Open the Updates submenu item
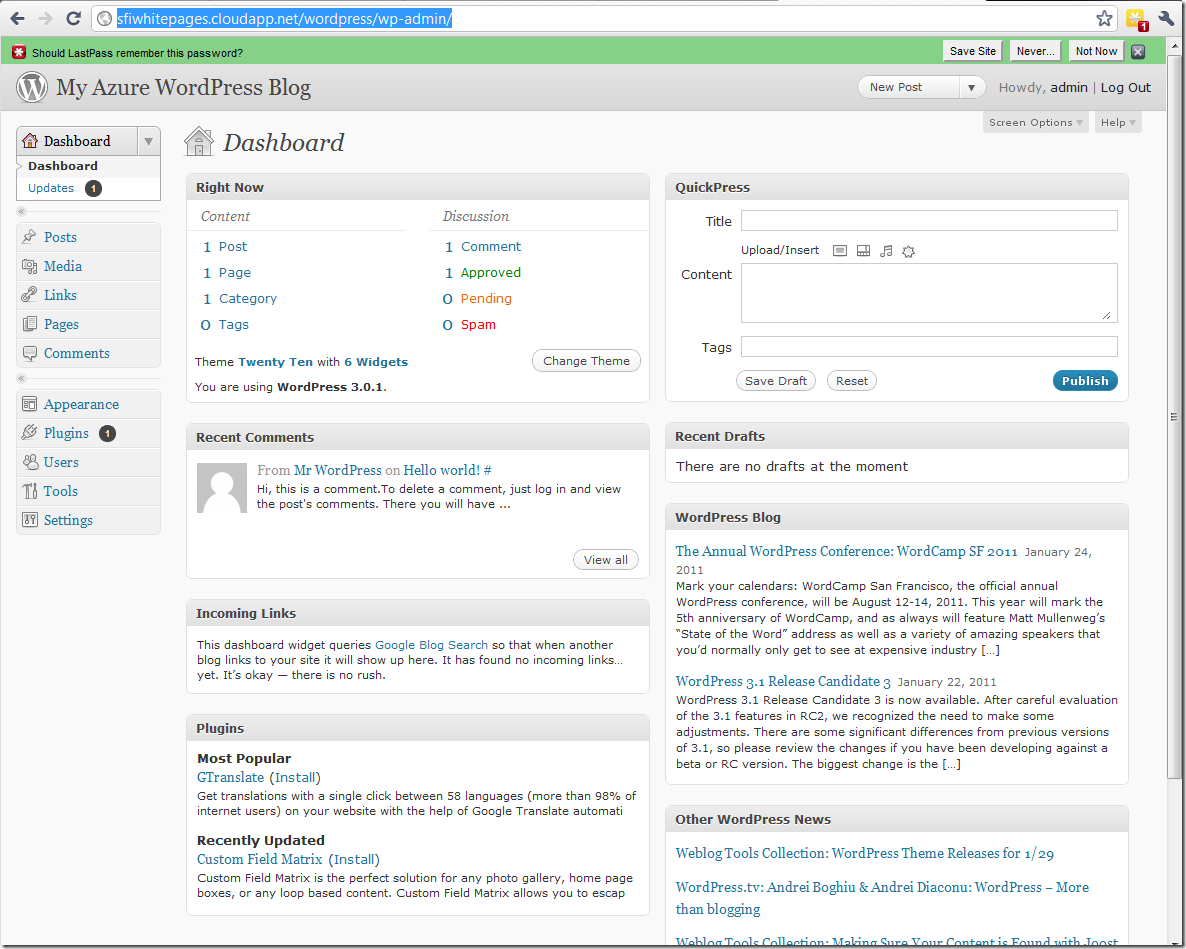This screenshot has height=949, width=1186. [51, 188]
